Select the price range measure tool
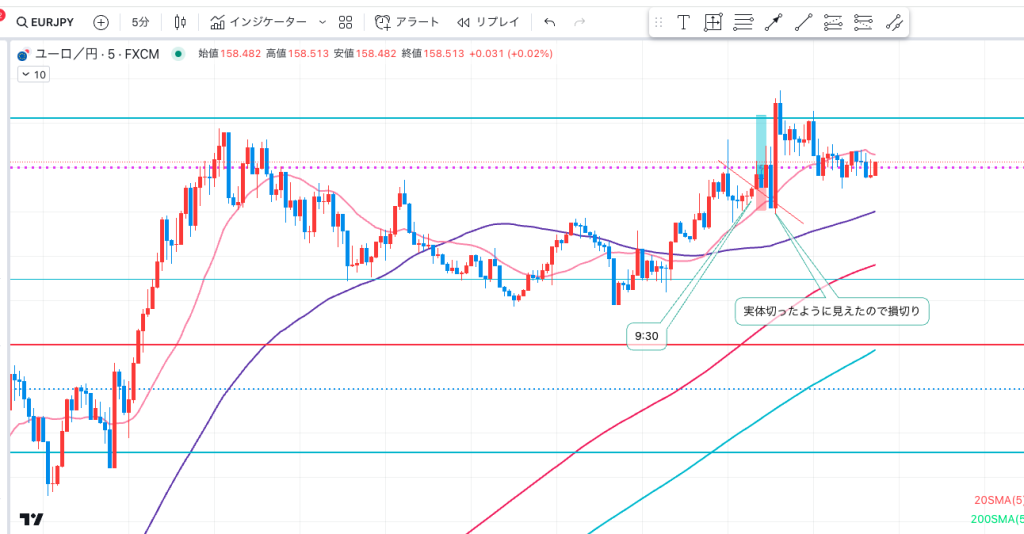The height and width of the screenshot is (534, 1024). pyautogui.click(x=713, y=22)
